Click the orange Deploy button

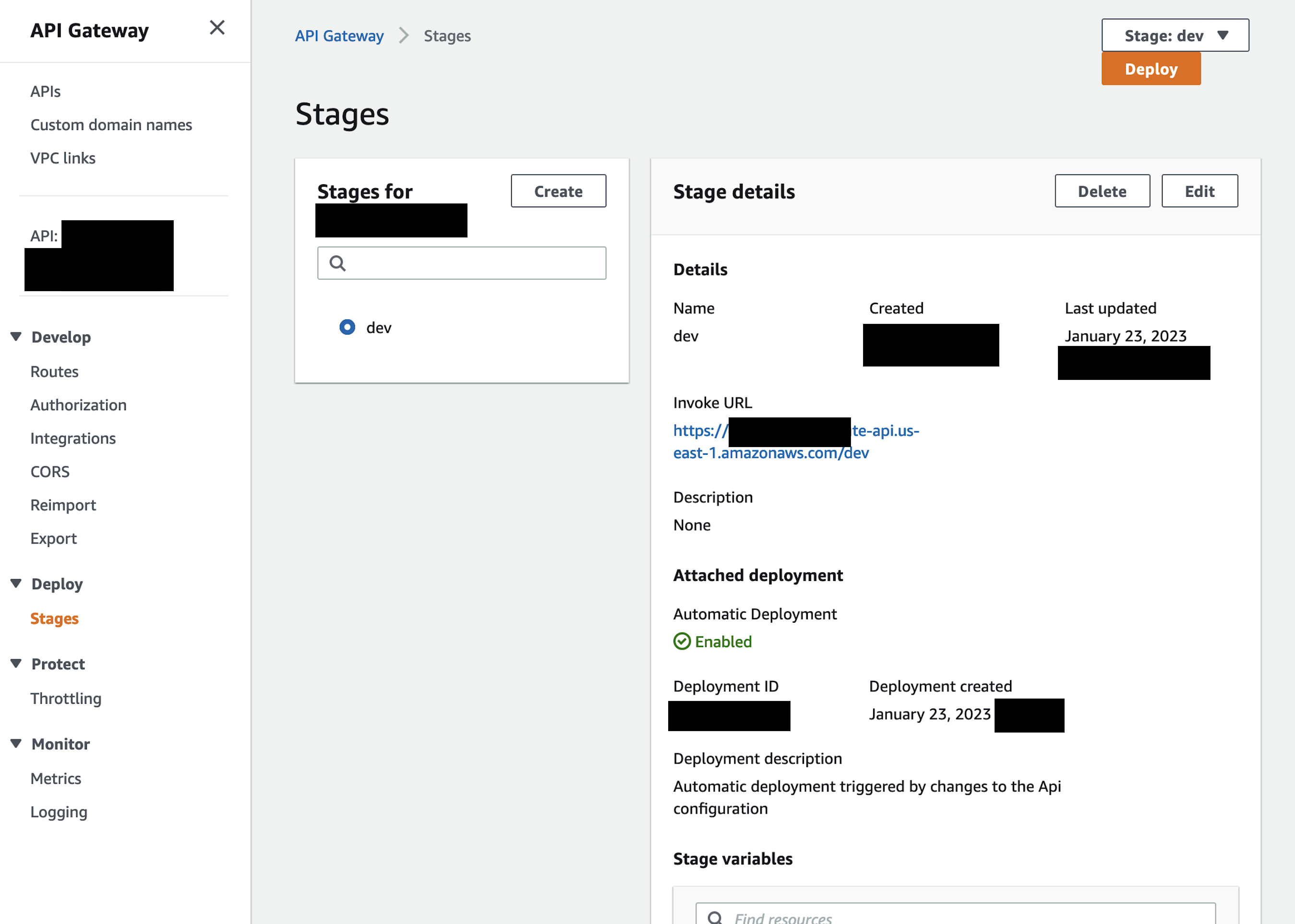[1151, 69]
